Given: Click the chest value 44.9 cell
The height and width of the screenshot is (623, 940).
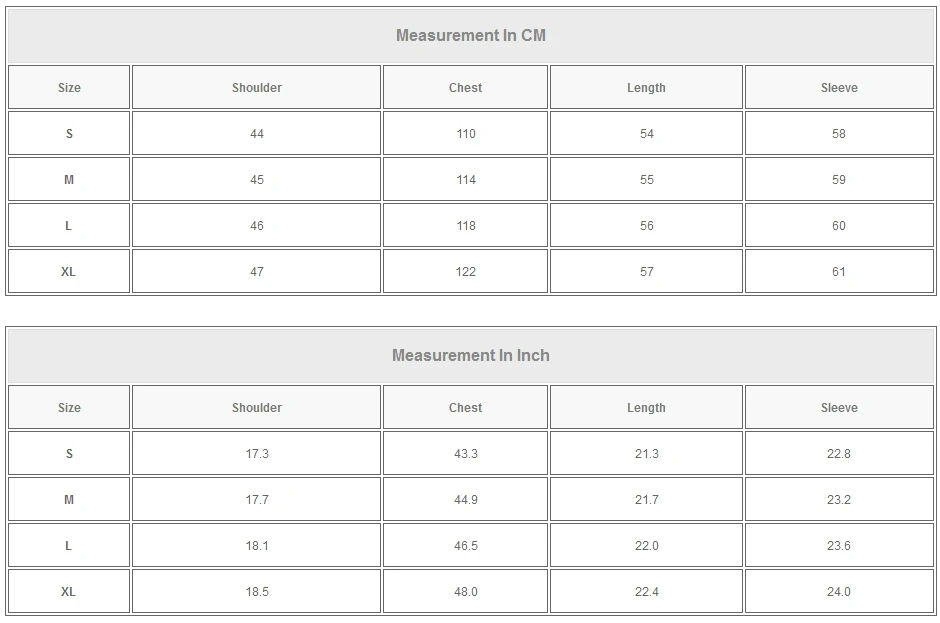Looking at the screenshot, I should point(466,500).
